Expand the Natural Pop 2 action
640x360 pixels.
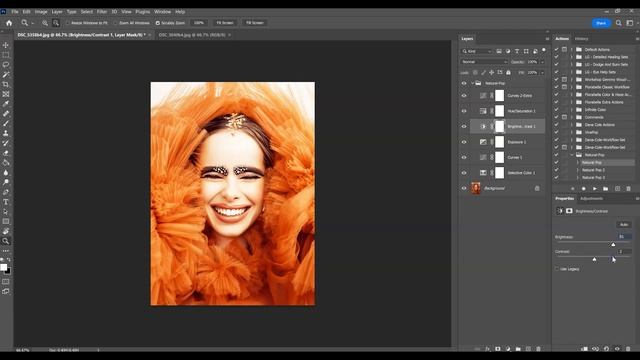[578, 170]
